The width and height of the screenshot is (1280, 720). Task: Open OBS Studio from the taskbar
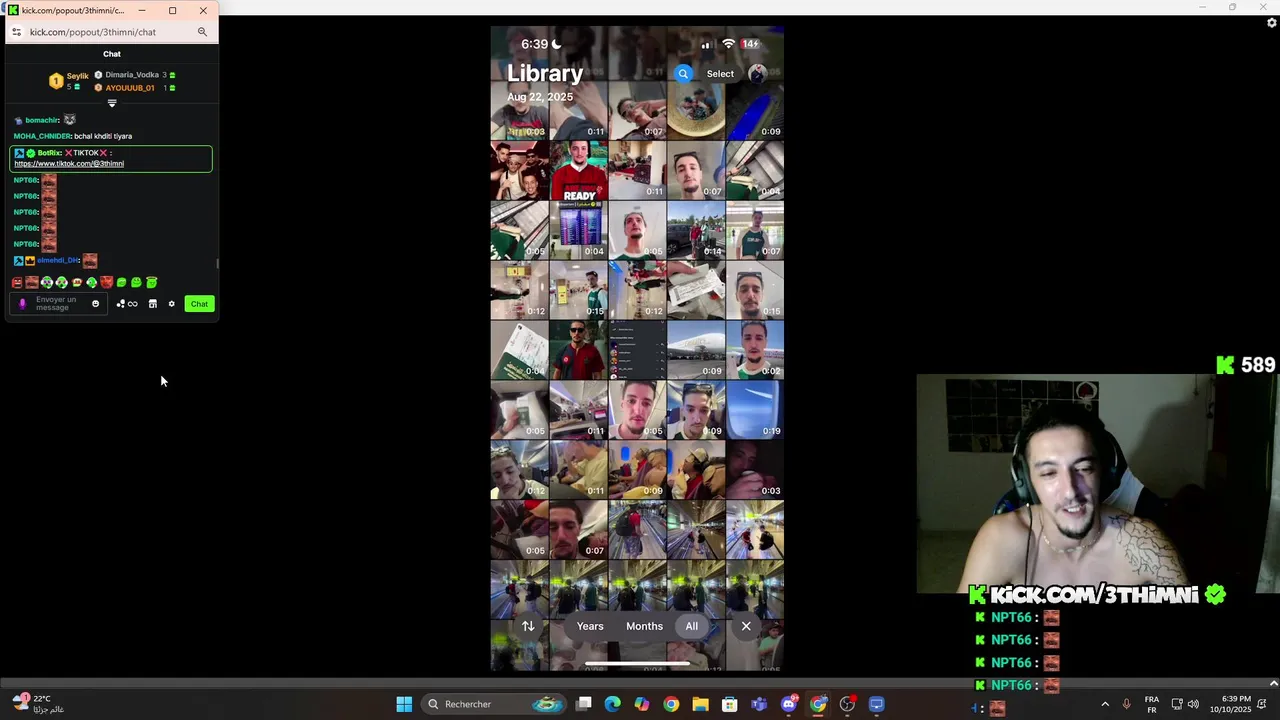[848, 704]
